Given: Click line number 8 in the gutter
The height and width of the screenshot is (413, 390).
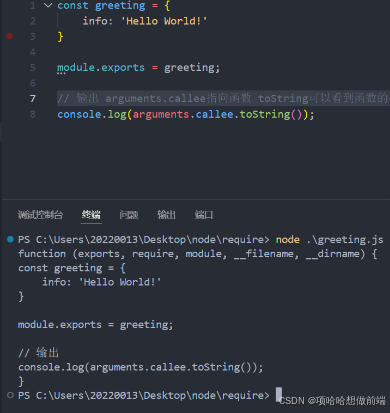Looking at the screenshot, I should [33, 114].
